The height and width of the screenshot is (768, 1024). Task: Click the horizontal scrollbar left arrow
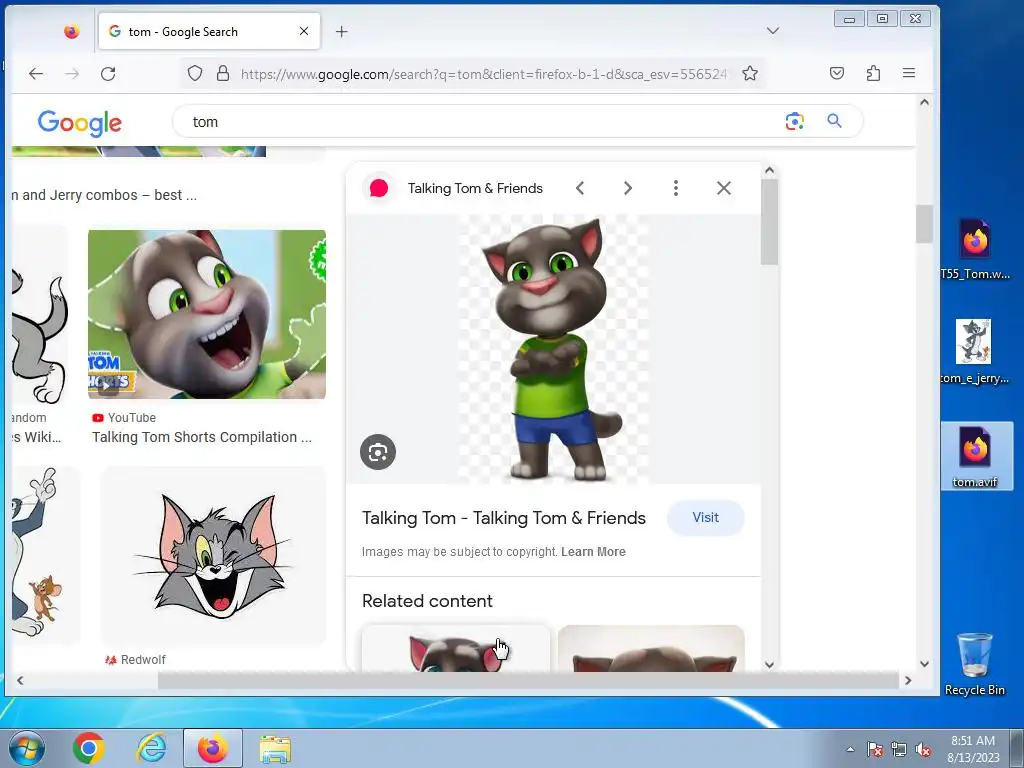[x=20, y=680]
